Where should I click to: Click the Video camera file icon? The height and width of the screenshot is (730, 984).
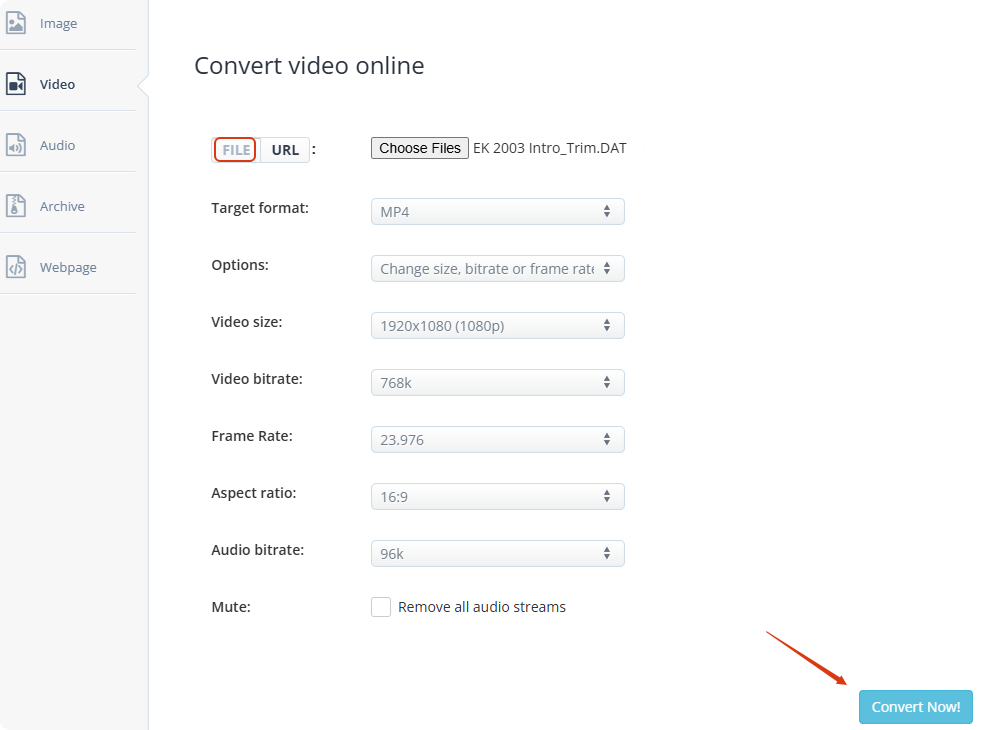tap(16, 84)
